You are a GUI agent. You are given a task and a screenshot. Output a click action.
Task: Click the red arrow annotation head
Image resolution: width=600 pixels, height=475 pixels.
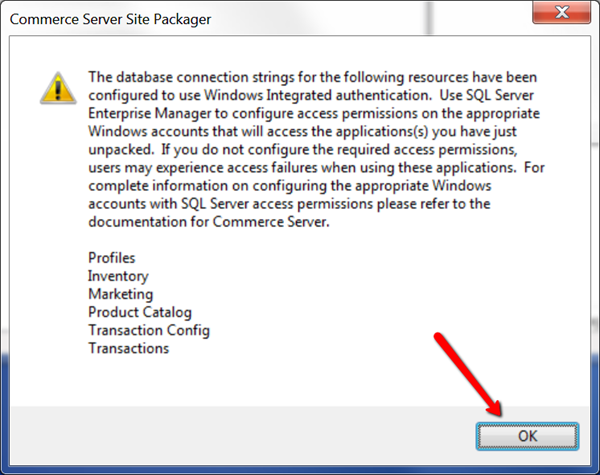click(494, 407)
